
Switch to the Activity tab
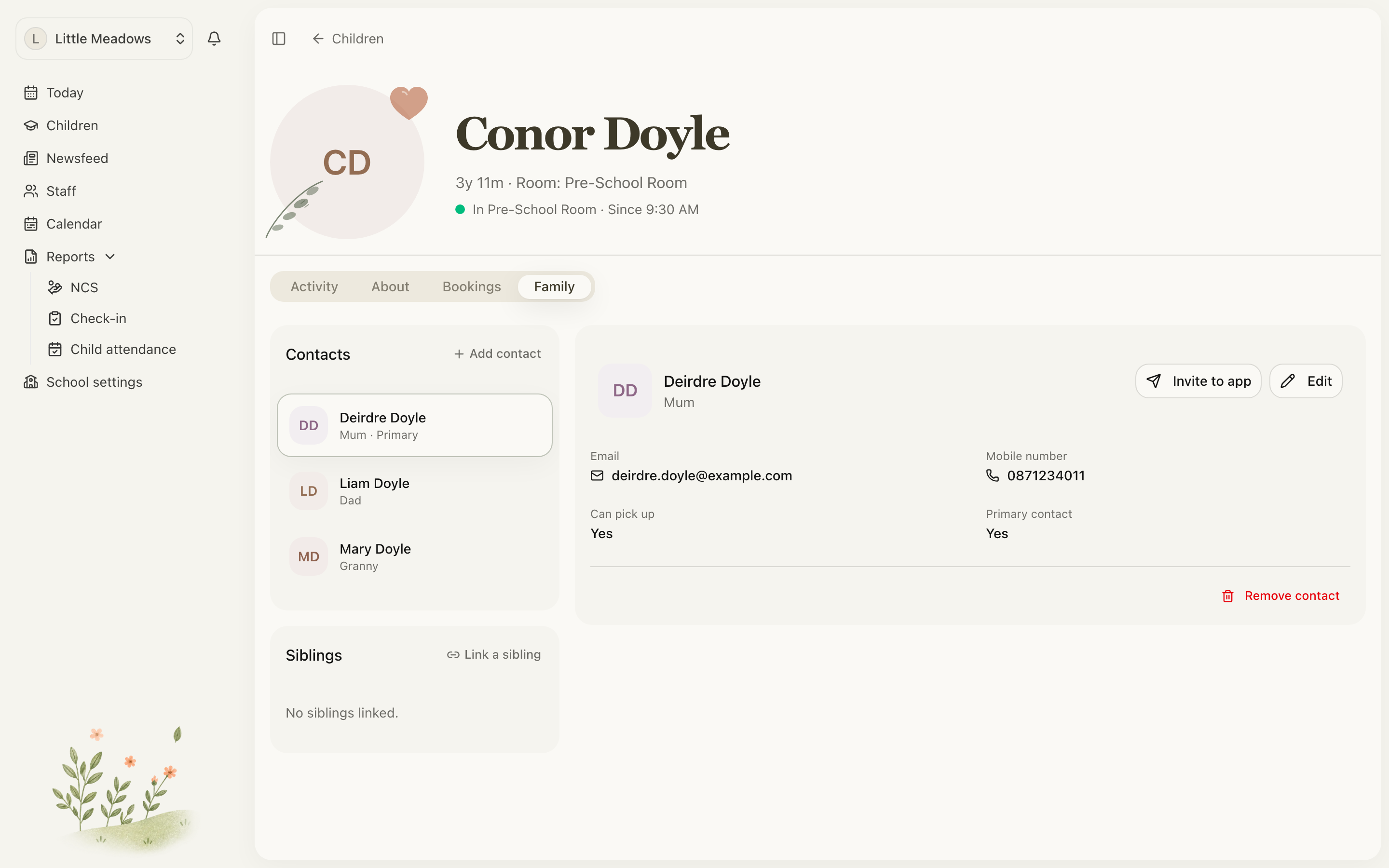[x=314, y=286]
